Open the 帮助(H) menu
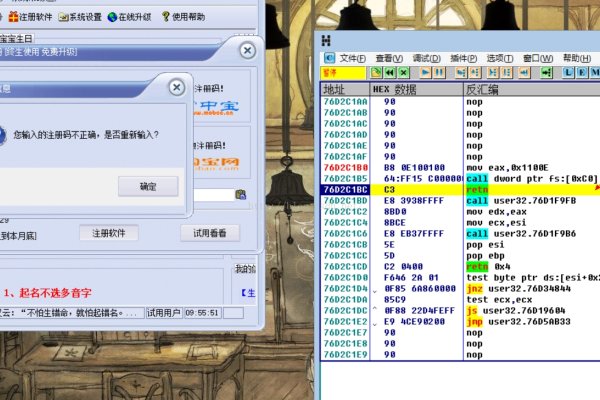The height and width of the screenshot is (400, 600). pyautogui.click(x=577, y=58)
